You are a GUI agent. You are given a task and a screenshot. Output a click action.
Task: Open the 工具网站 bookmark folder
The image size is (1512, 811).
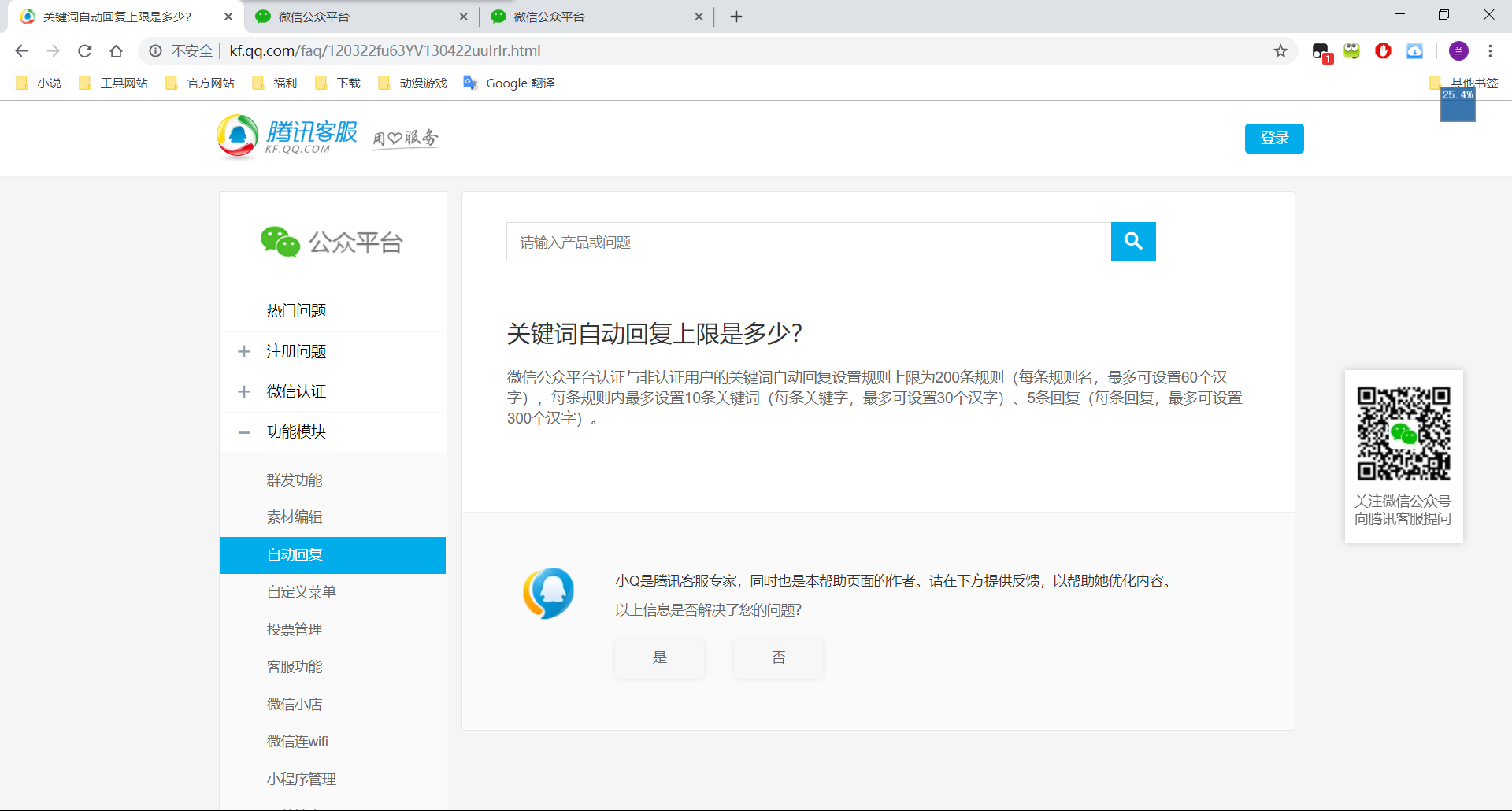point(113,83)
